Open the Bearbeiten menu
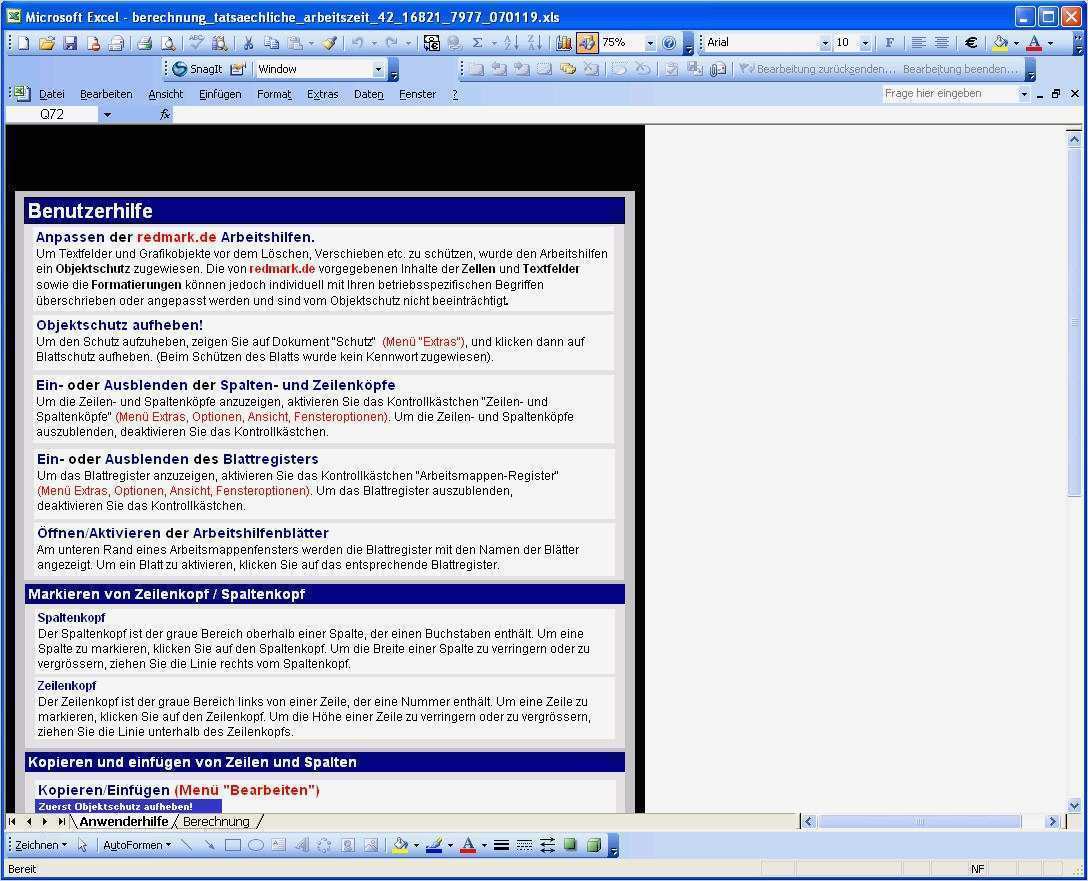This screenshot has width=1088, height=881. click(x=106, y=94)
